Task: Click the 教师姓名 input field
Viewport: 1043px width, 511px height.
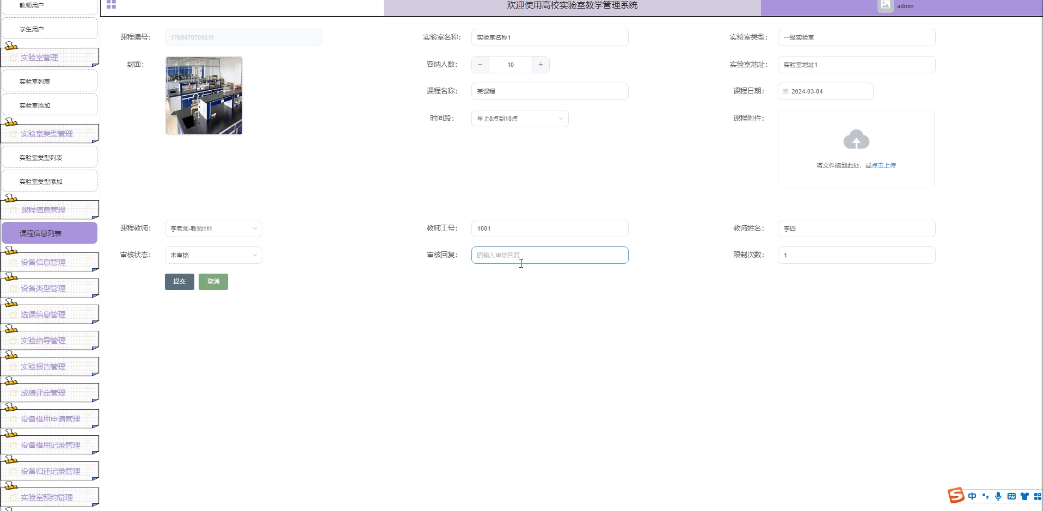Action: coord(857,228)
